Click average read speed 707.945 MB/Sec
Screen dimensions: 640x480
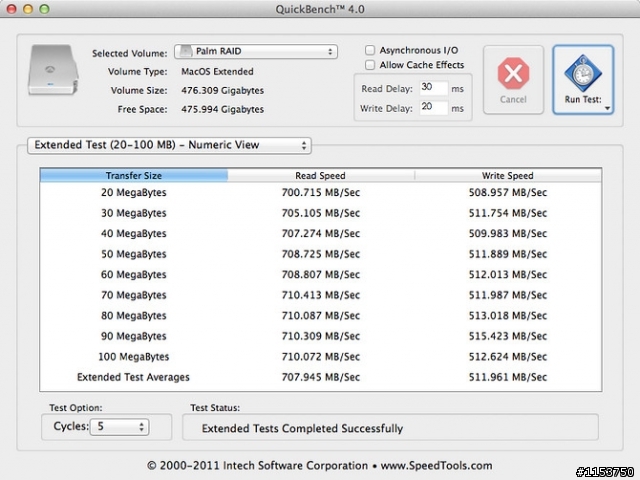tap(321, 377)
